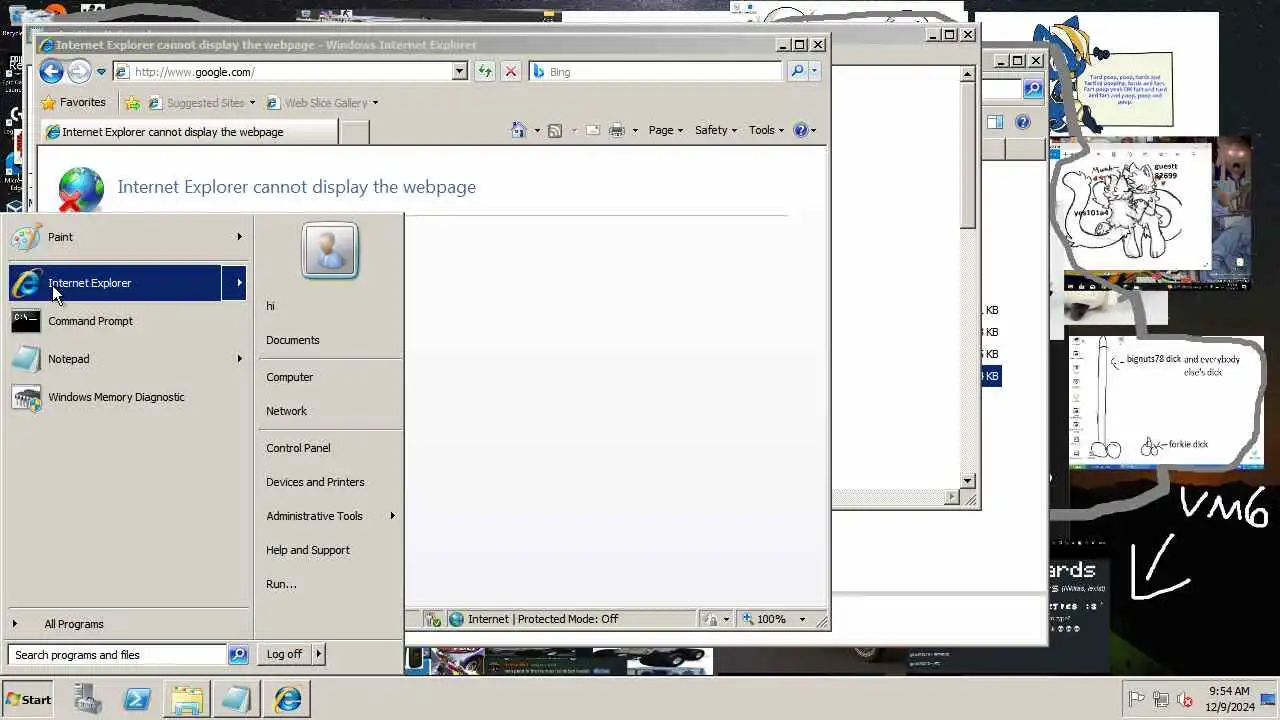Open the Tools menu
Image resolution: width=1280 pixels, height=720 pixels.
point(767,130)
